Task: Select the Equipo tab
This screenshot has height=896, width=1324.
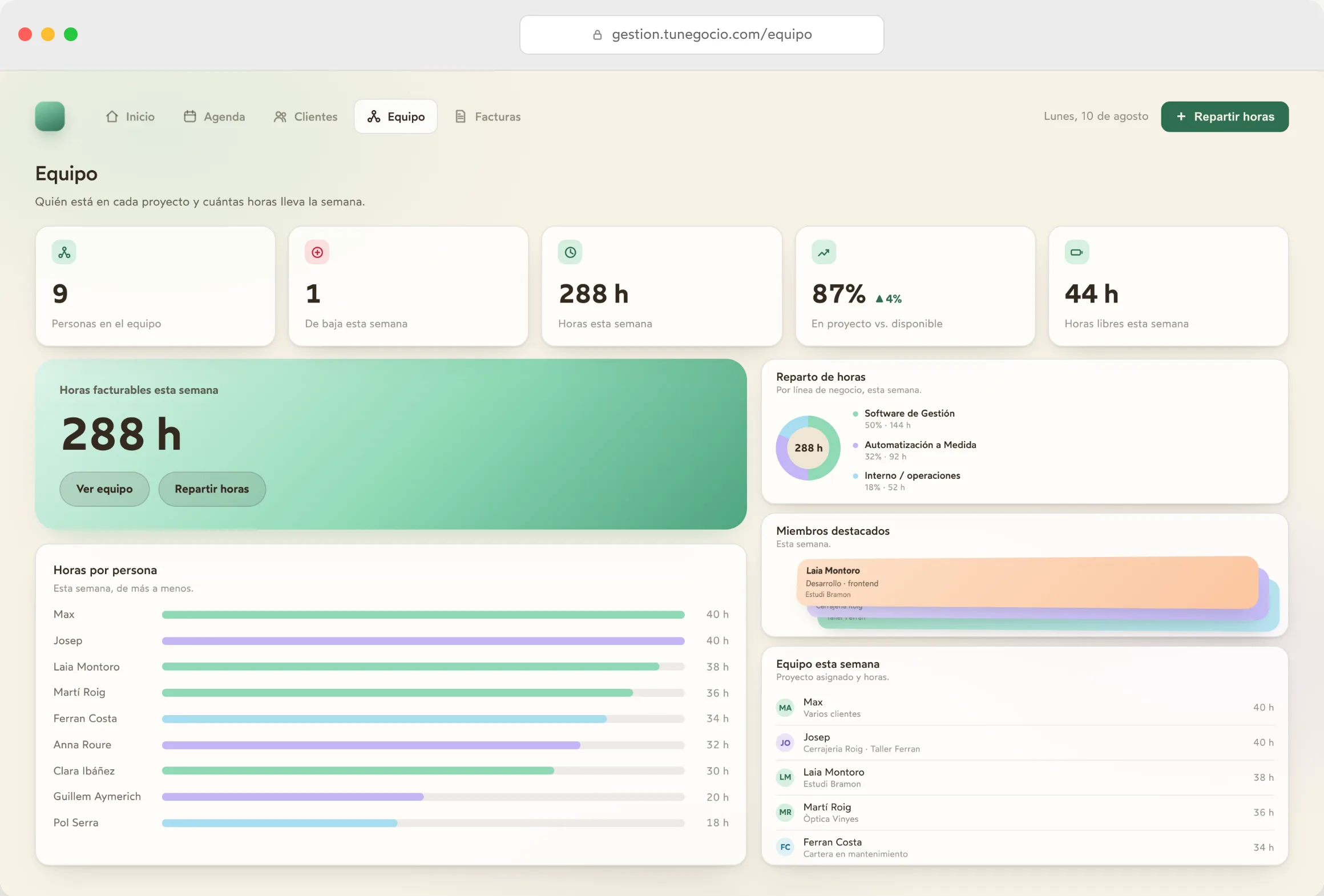Action: pyautogui.click(x=396, y=116)
